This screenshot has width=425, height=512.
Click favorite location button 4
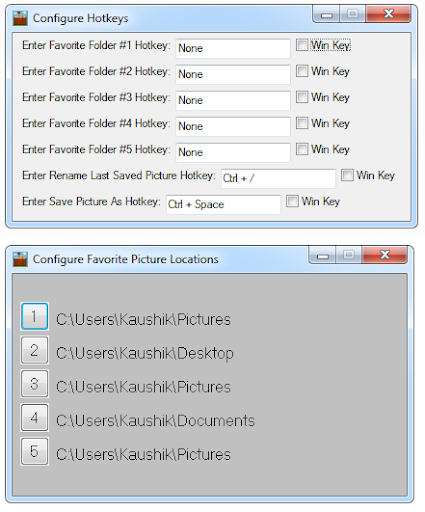click(34, 418)
